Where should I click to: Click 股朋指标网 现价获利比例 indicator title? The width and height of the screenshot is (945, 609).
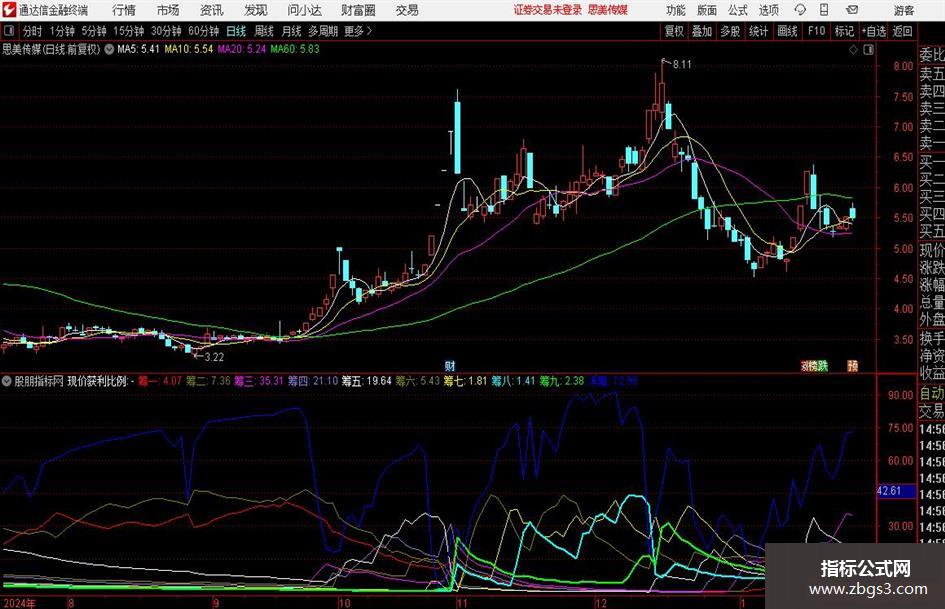click(x=70, y=381)
